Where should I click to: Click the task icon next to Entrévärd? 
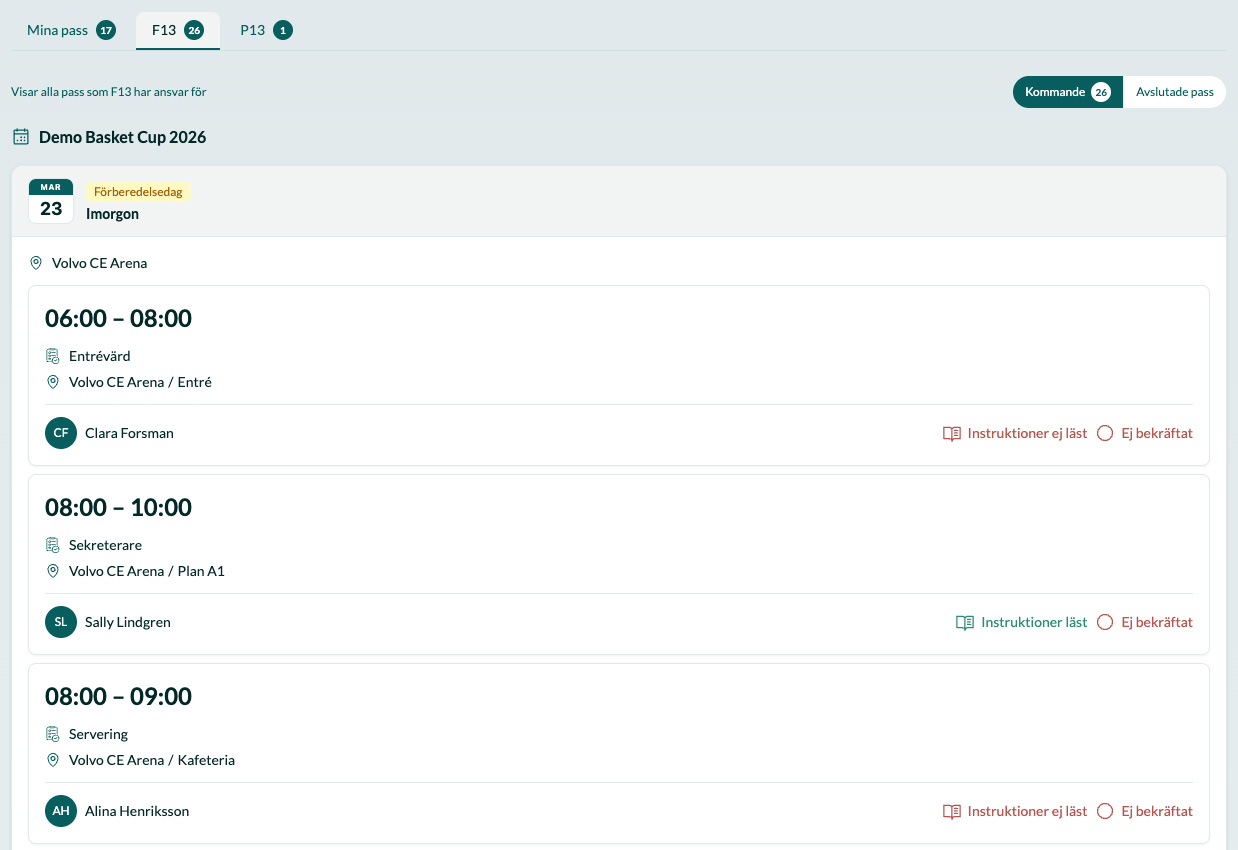pos(53,356)
